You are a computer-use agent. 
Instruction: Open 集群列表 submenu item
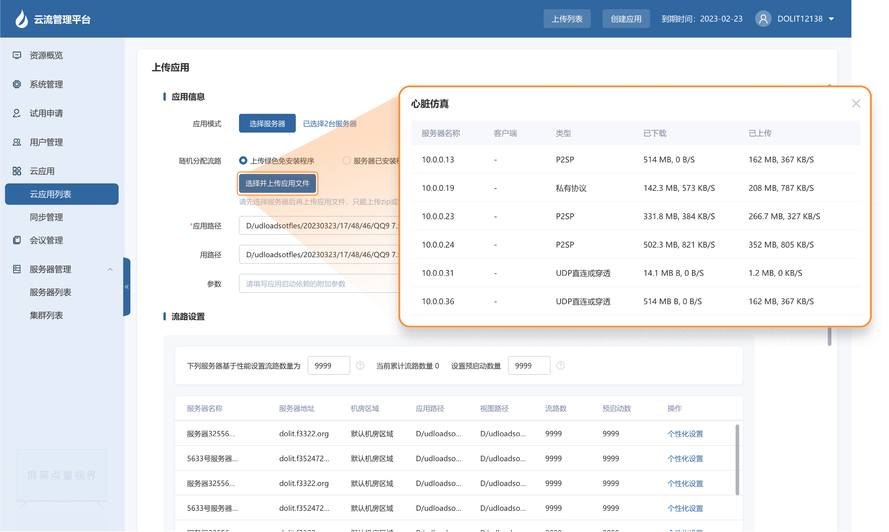[46, 315]
